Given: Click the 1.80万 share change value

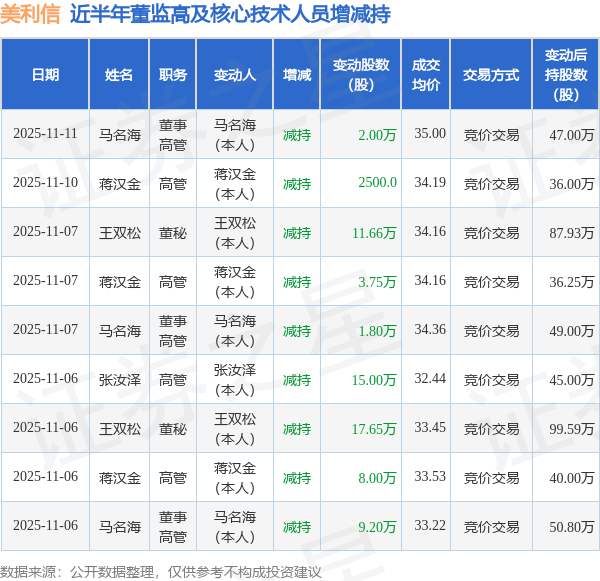Looking at the screenshot, I should pyautogui.click(x=377, y=331).
